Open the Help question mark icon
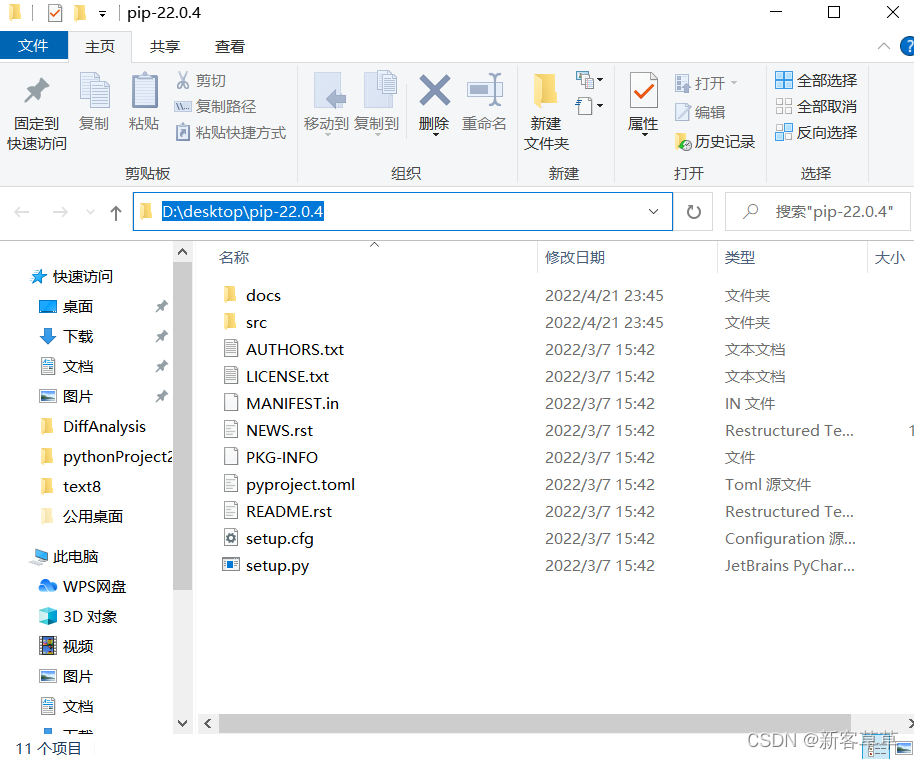The width and height of the screenshot is (914, 759). tap(907, 46)
